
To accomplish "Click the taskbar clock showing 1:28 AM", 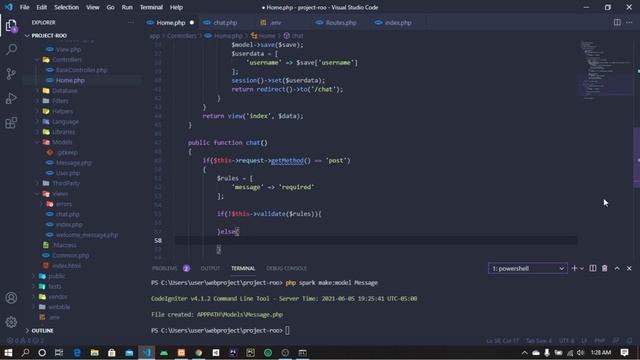I will coord(601,353).
